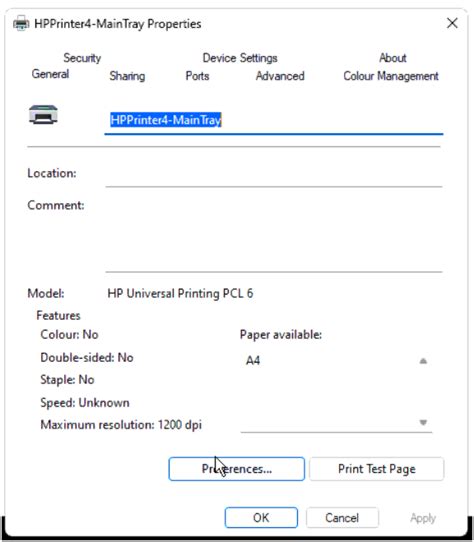Click the Double-sided: No text
Screen dimensions: 474x542
tap(87, 357)
